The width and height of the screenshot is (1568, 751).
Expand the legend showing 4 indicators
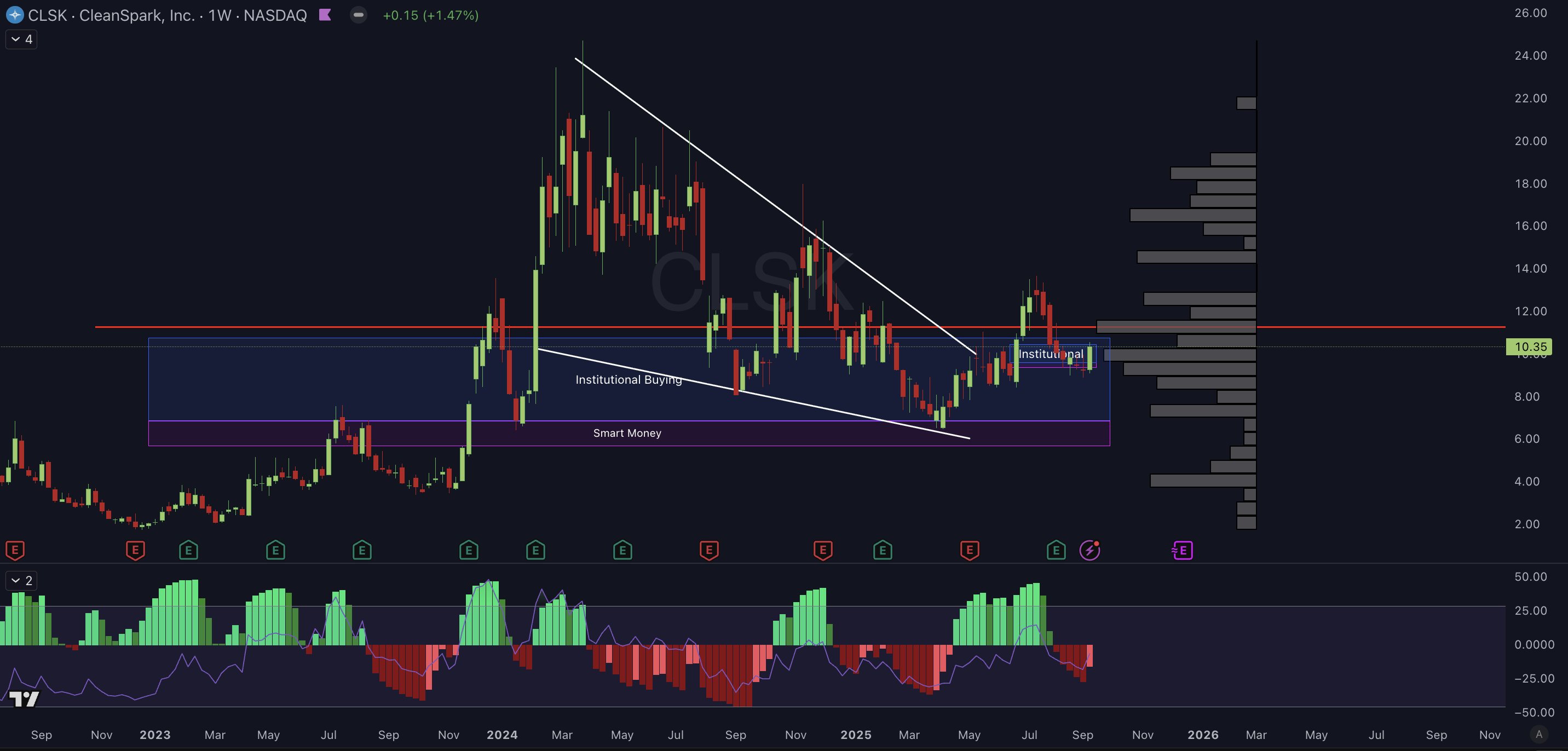(x=21, y=39)
